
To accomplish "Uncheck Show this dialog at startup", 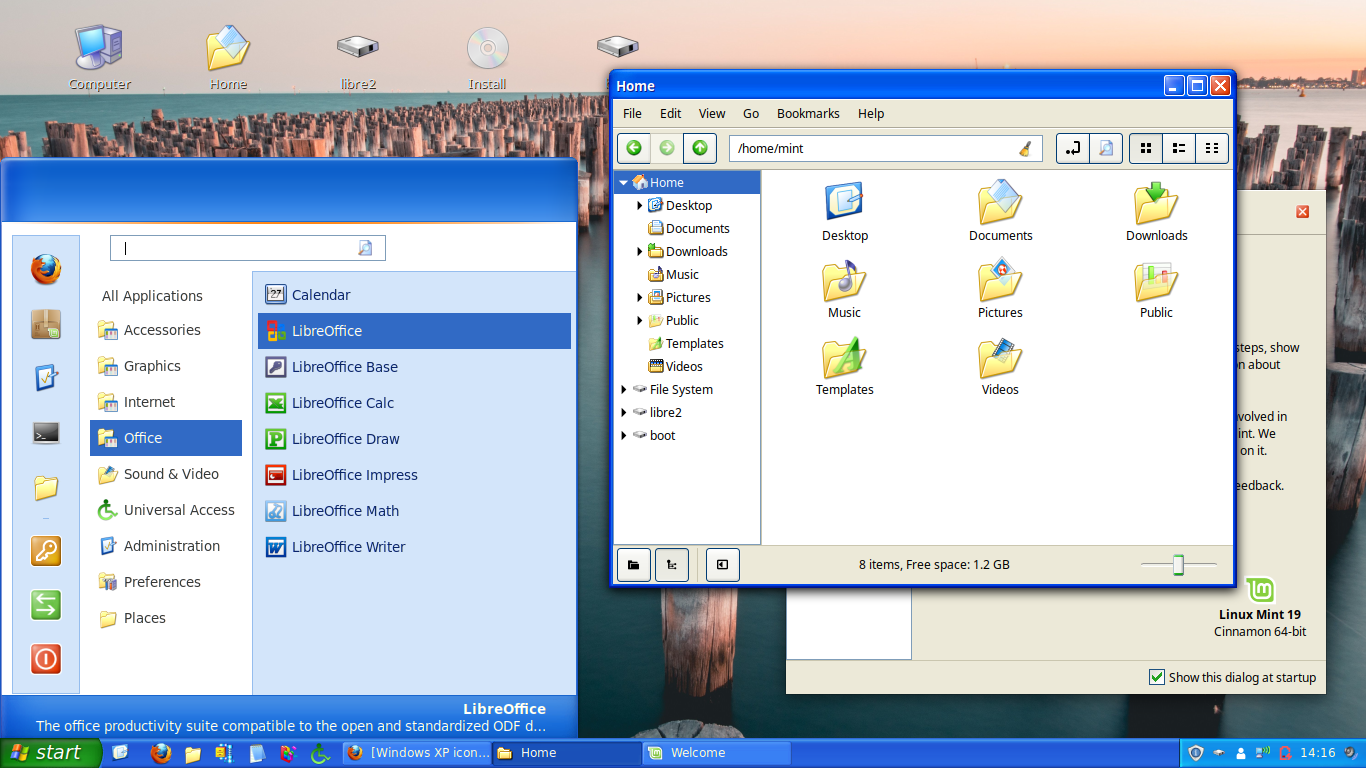I will pos(1157,677).
